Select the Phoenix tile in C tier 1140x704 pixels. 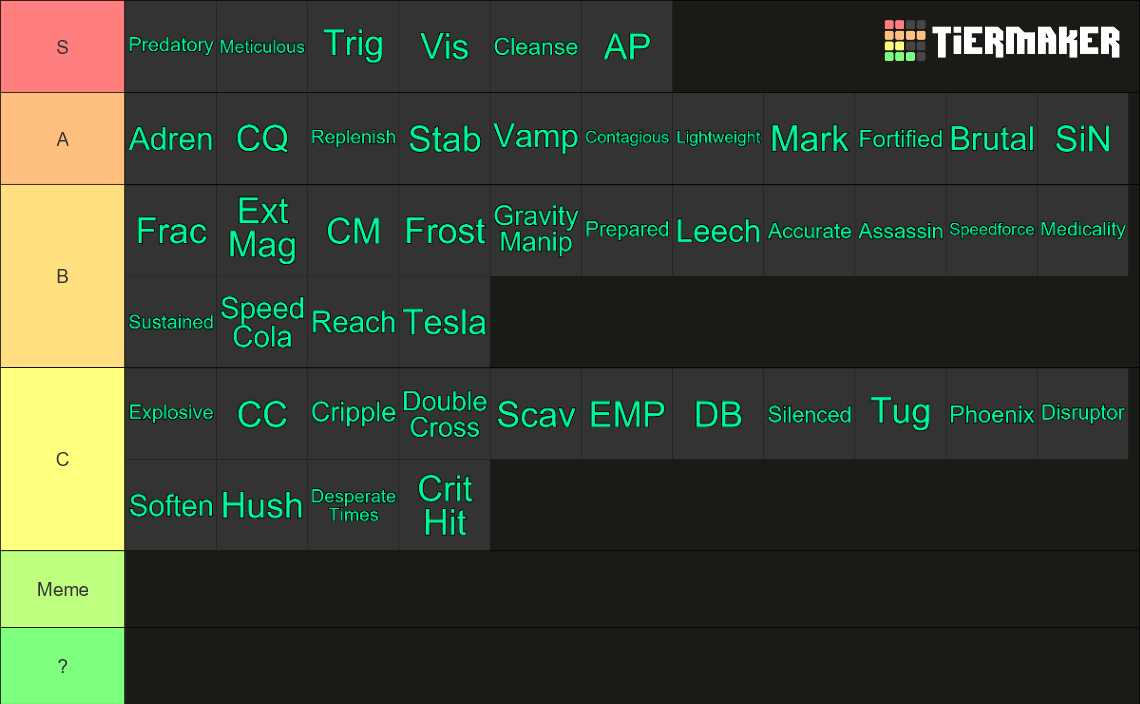click(x=992, y=413)
